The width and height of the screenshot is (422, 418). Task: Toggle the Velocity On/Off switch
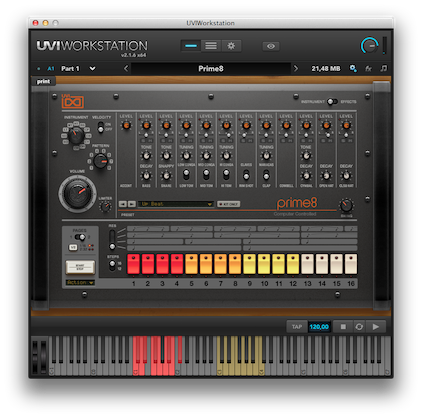point(100,127)
